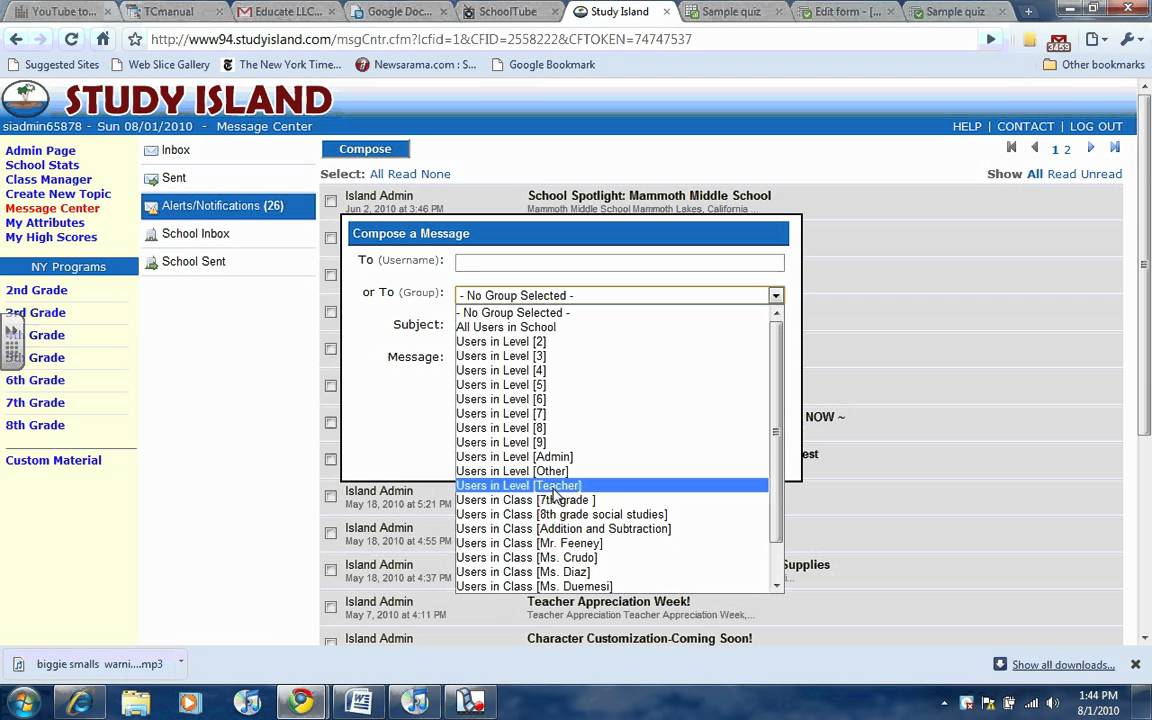Open Windows Start menu
The height and width of the screenshot is (720, 1152).
pos(23,702)
